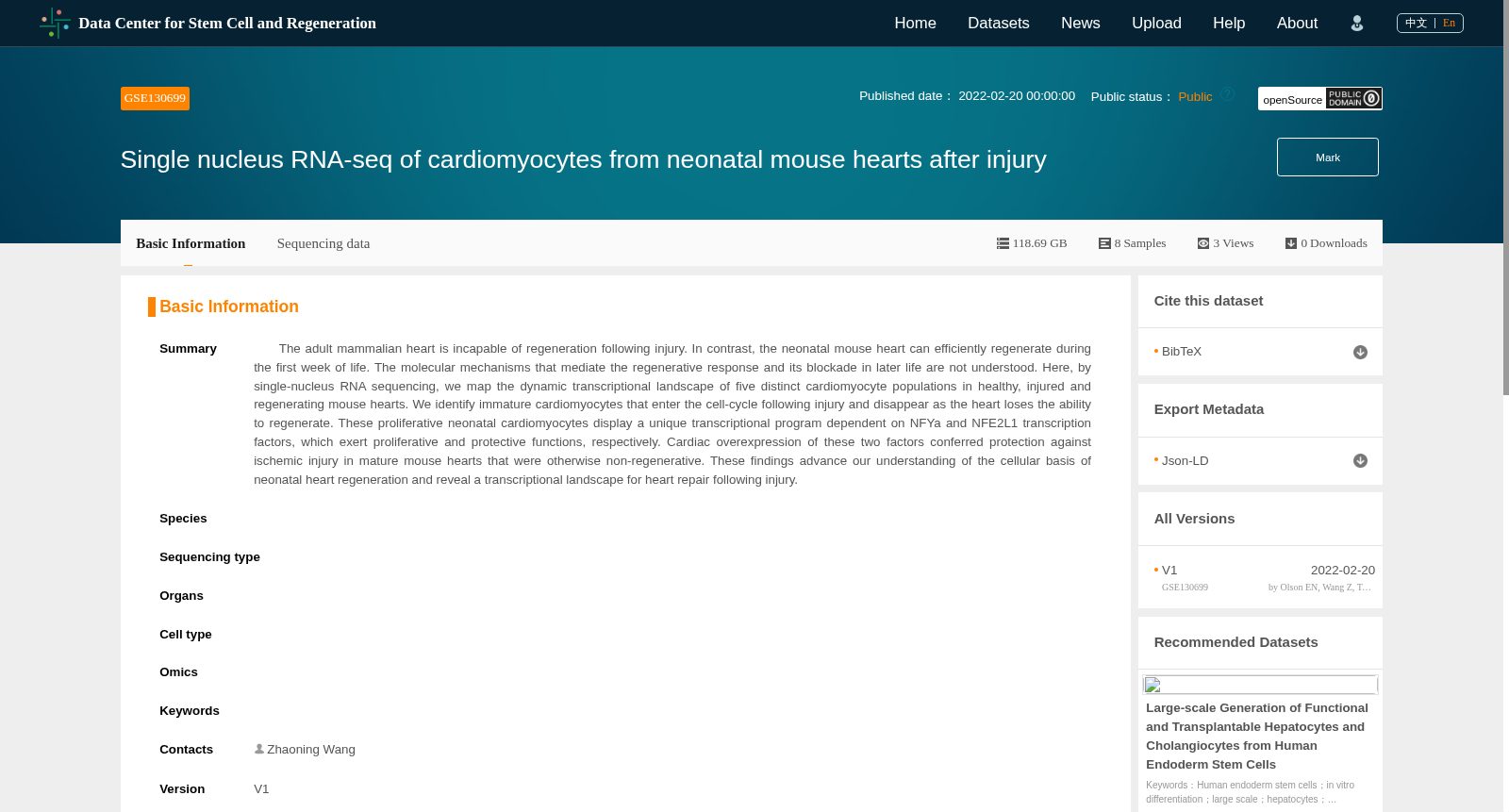Viewport: 1509px width, 812px height.
Task: Click the 8 Samples text
Action: click(1140, 243)
